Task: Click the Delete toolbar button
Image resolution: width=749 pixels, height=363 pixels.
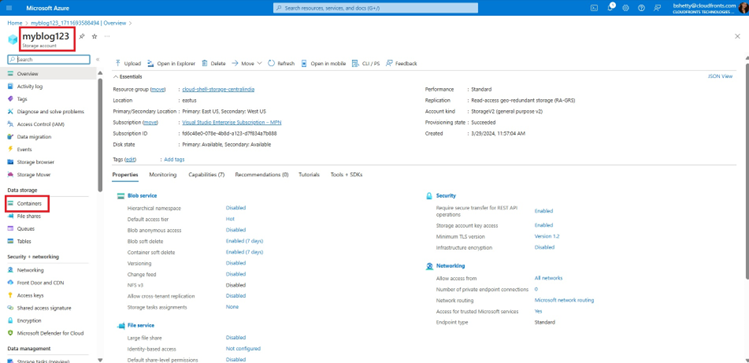Action: point(213,63)
